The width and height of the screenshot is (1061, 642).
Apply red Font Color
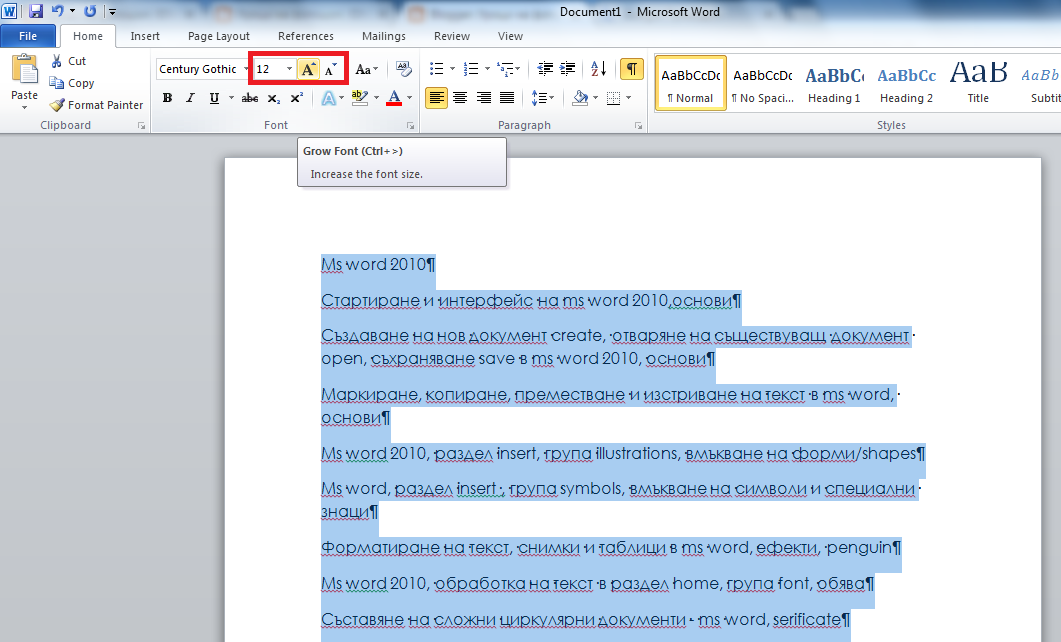tap(394, 99)
